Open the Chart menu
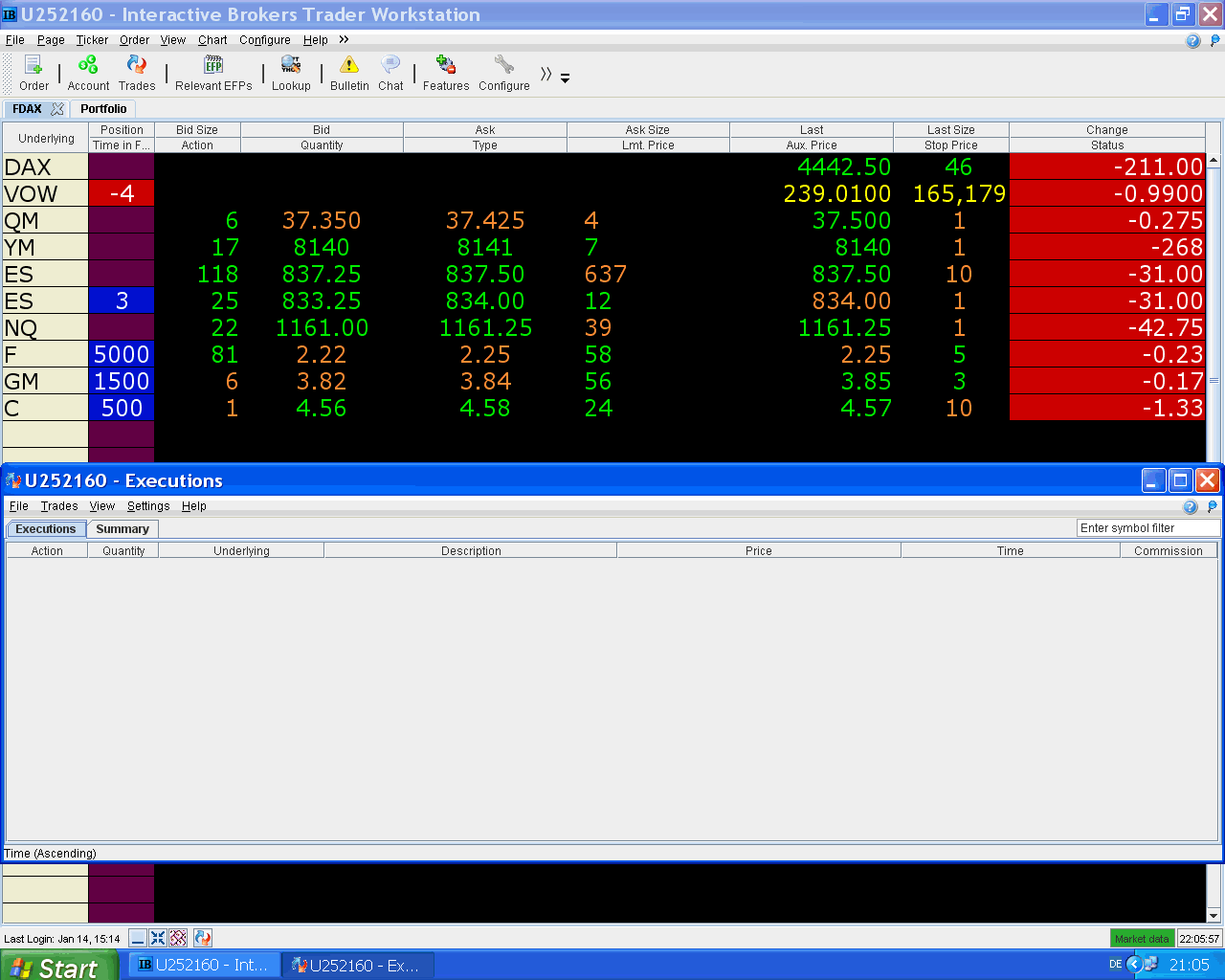The width and height of the screenshot is (1225, 980). click(x=212, y=40)
